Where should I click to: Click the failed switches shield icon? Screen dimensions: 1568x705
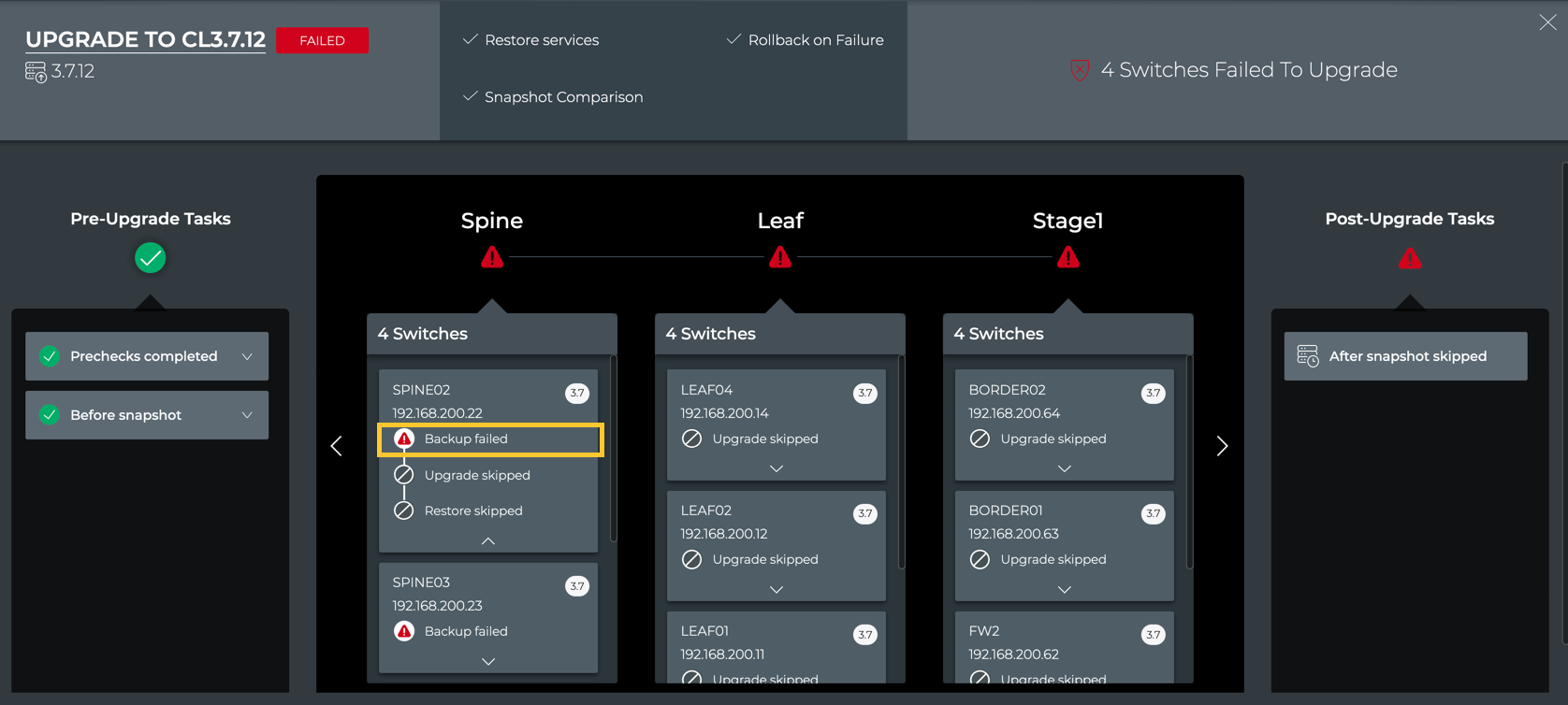click(1080, 70)
